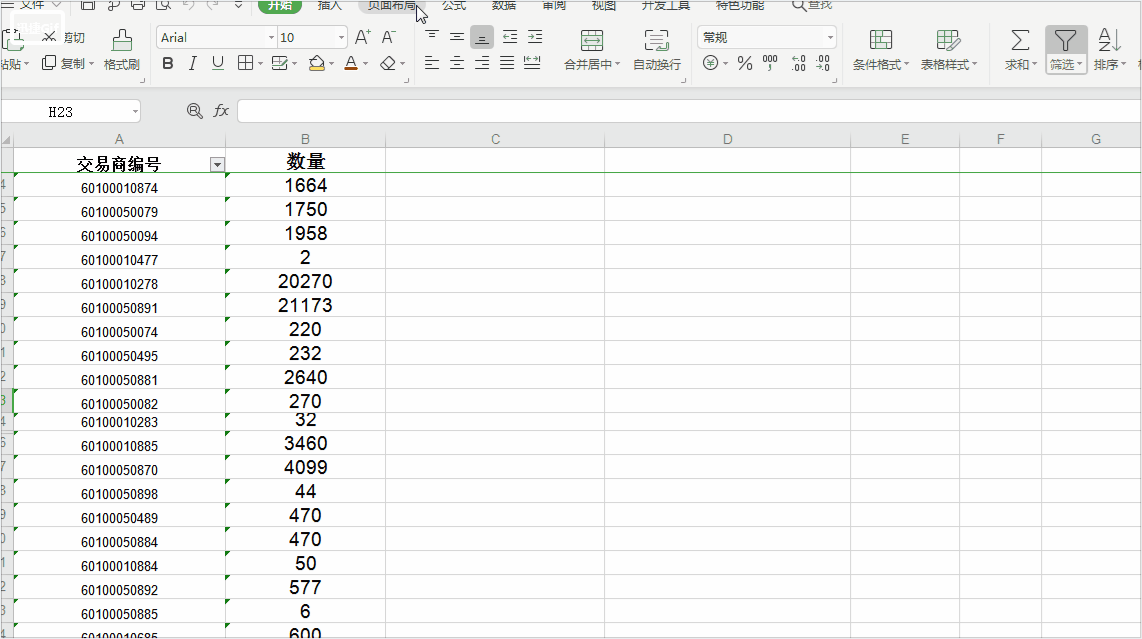
Task: Open the font size dropdown
Action: click(x=341, y=37)
